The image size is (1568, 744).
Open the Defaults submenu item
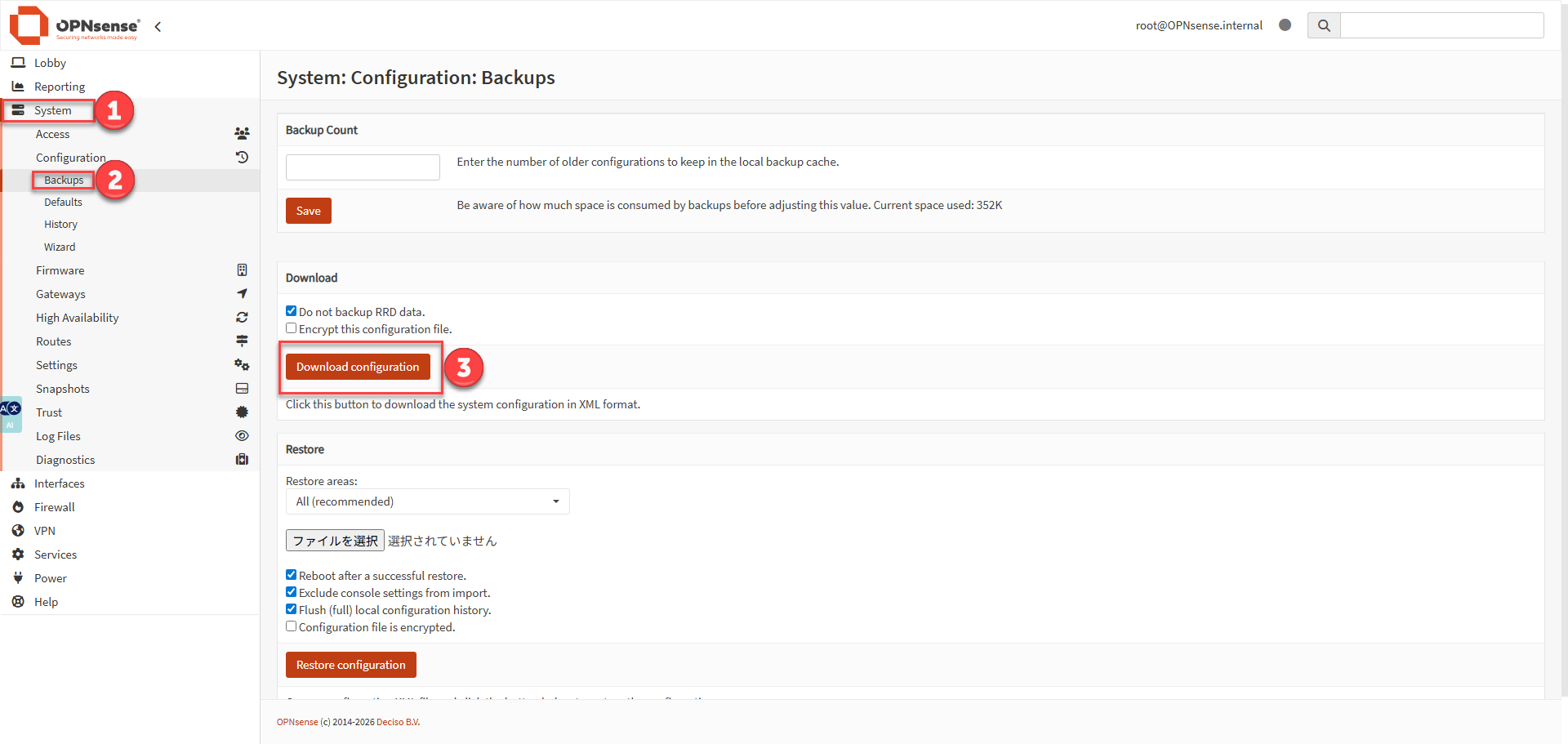(63, 202)
